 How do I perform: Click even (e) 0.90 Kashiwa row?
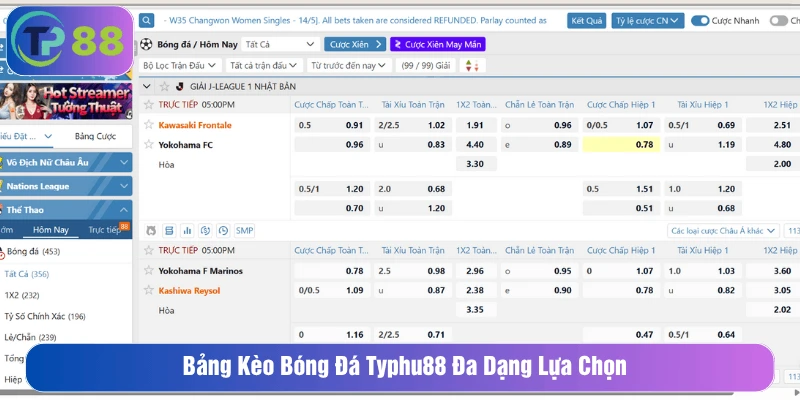point(540,290)
